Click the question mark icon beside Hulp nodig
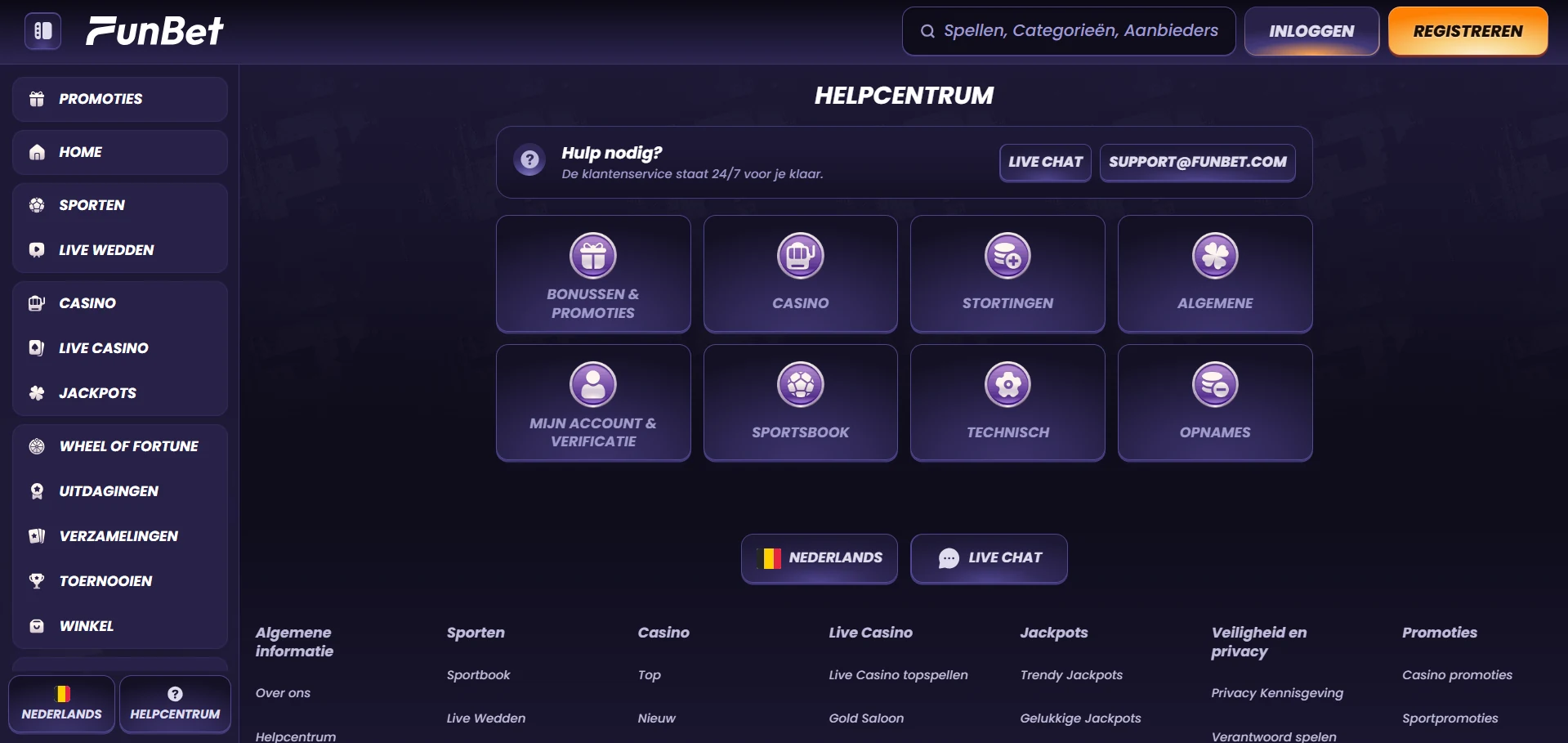The height and width of the screenshot is (743, 1568). pos(529,159)
